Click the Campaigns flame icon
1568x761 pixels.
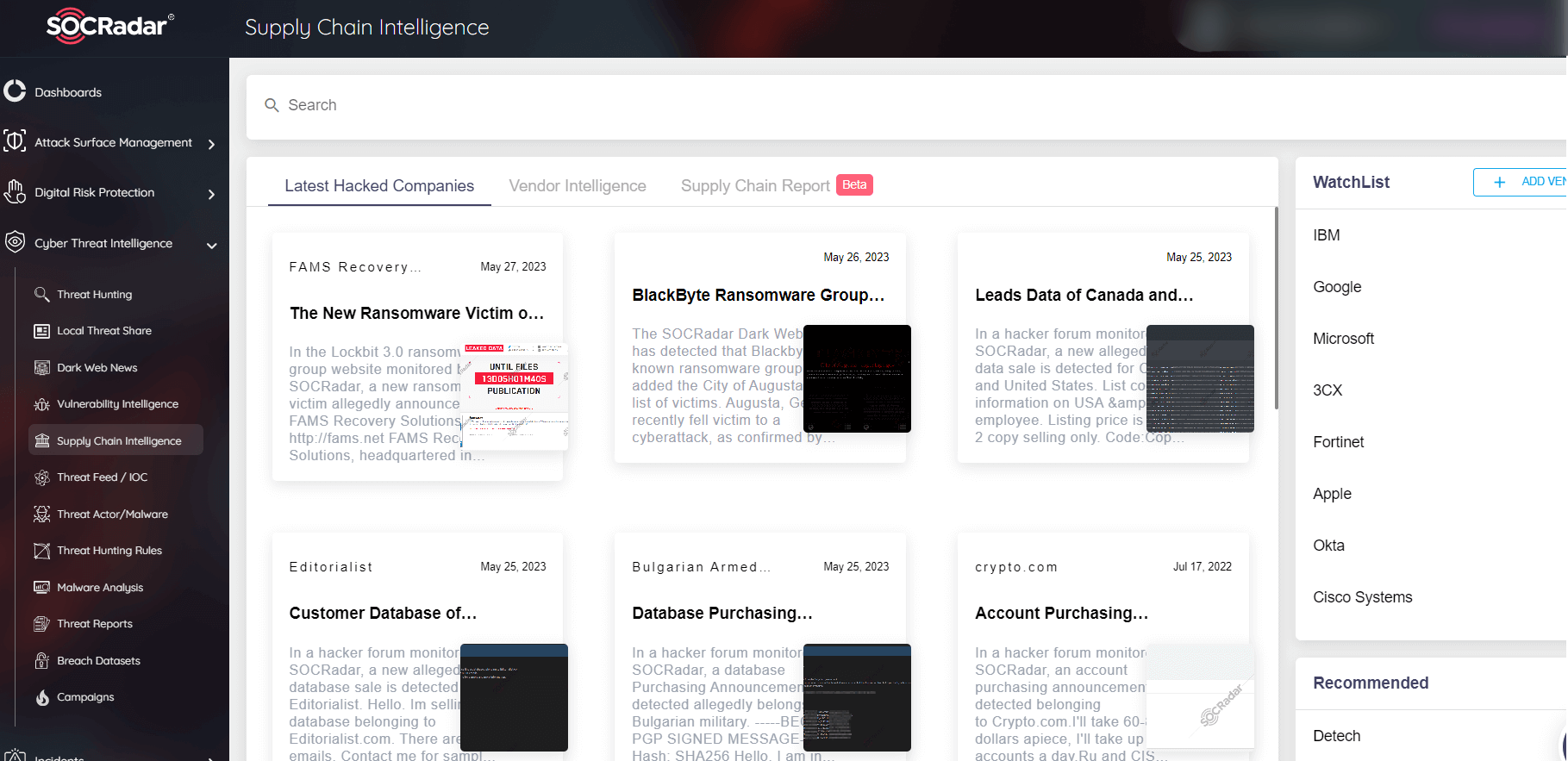[x=41, y=697]
